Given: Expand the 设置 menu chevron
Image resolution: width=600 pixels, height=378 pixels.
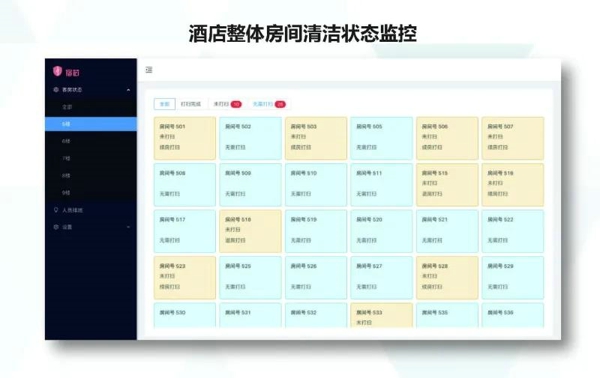Looking at the screenshot, I should (x=128, y=227).
